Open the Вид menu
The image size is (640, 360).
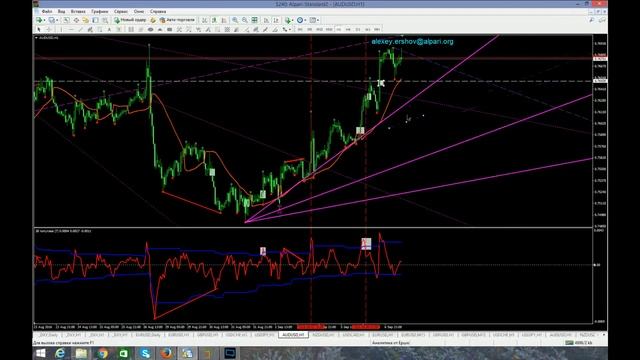point(61,11)
